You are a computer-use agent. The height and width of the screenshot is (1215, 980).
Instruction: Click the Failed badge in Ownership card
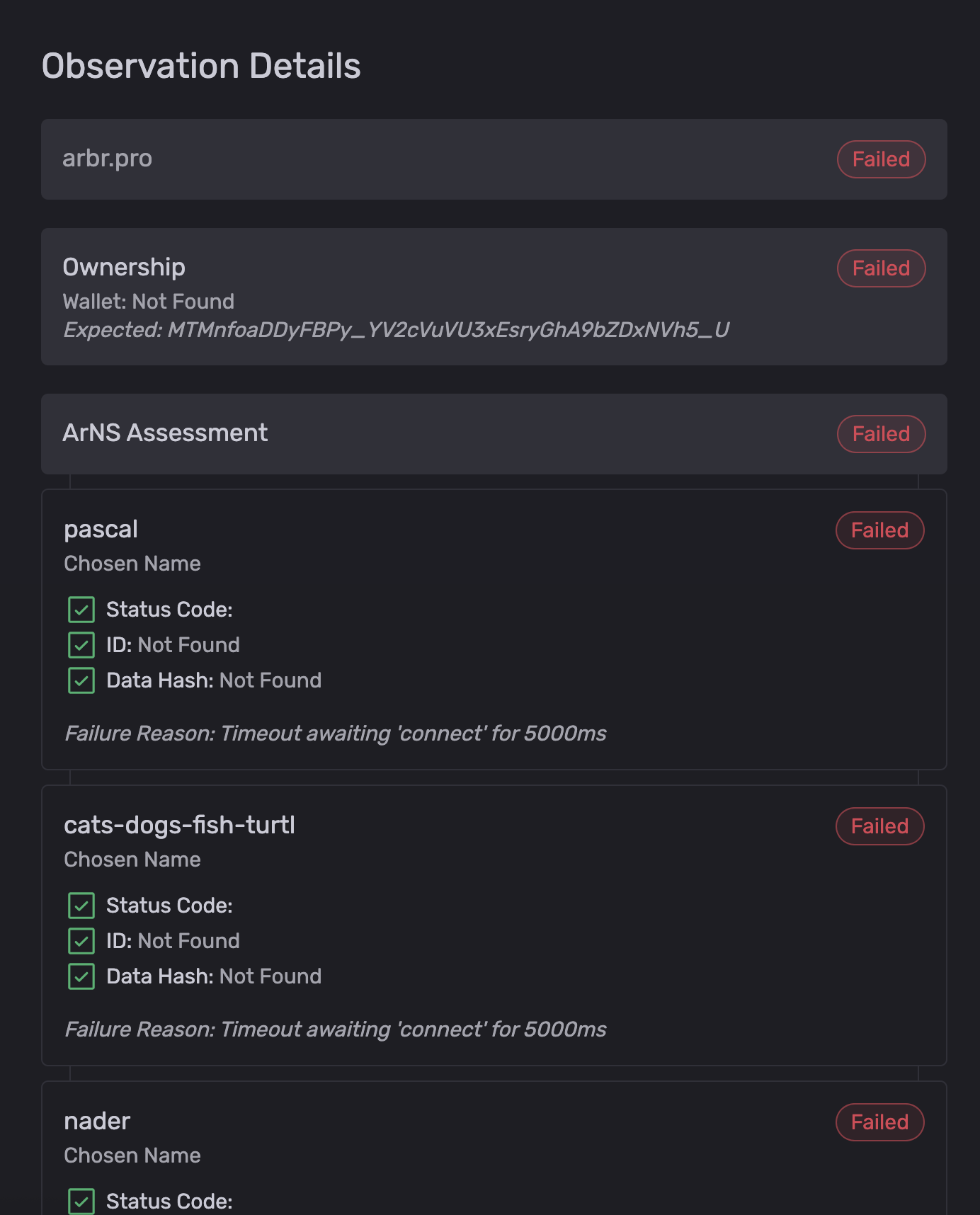[x=881, y=268]
